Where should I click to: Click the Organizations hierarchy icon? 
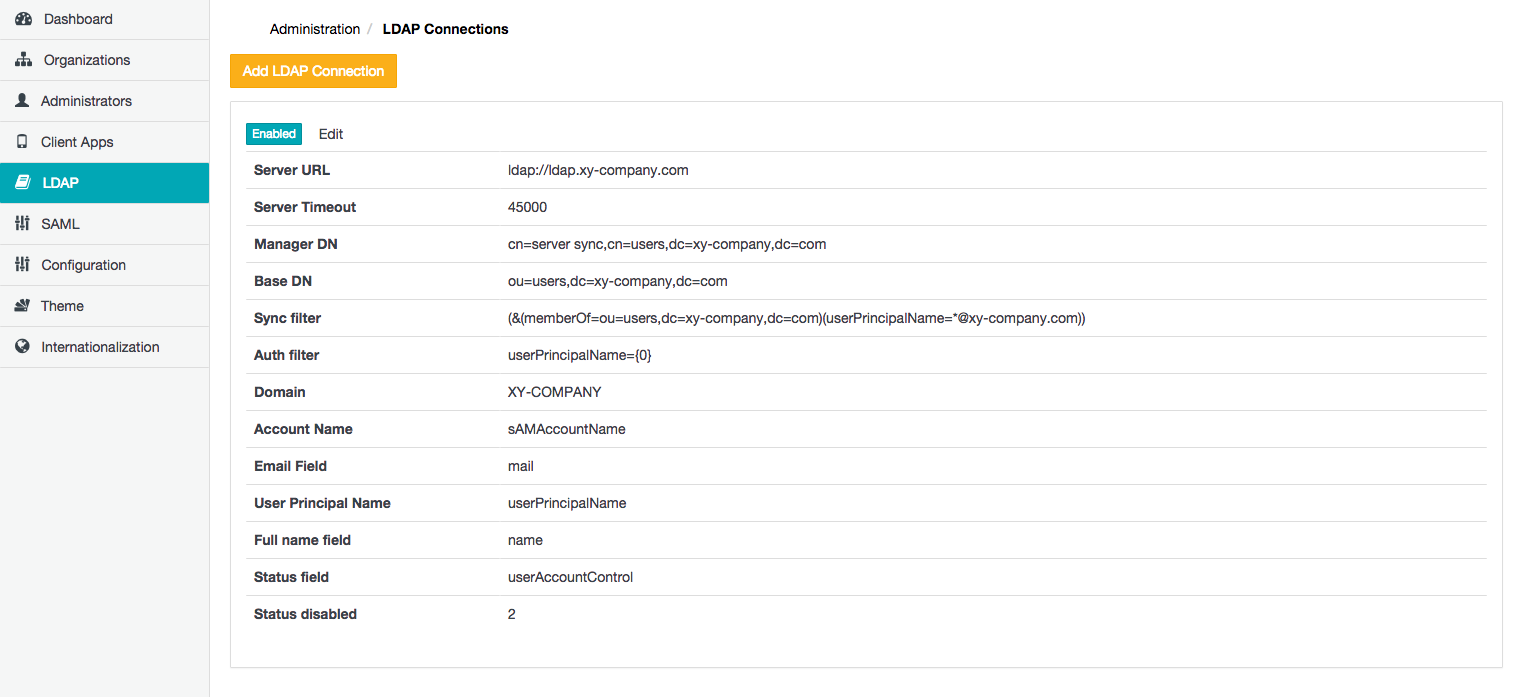(x=23, y=60)
